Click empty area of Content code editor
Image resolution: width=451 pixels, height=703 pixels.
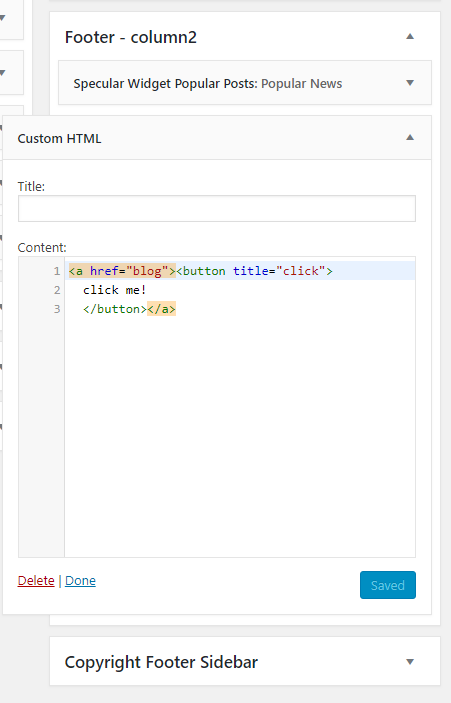click(x=240, y=430)
